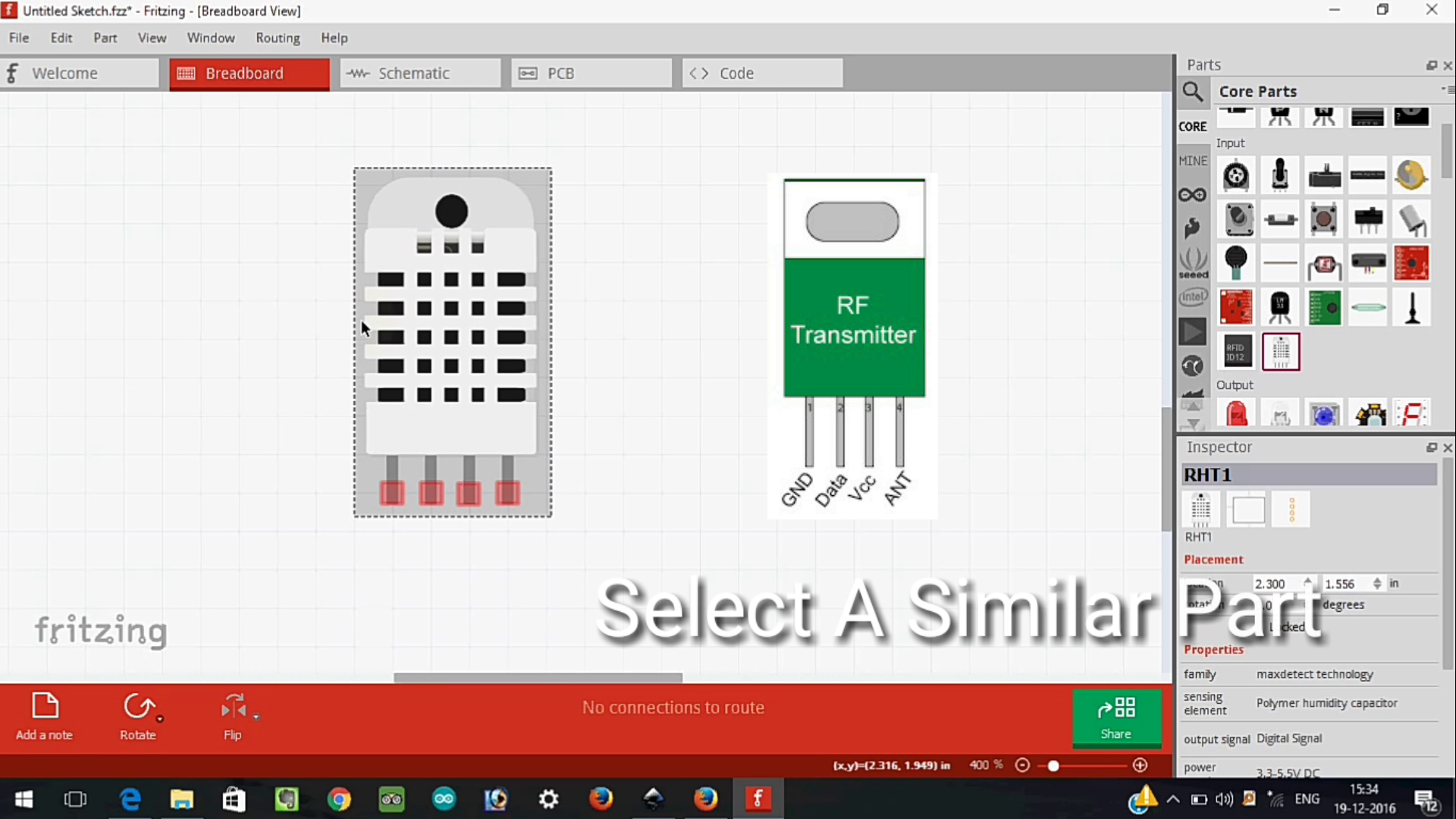The image size is (1456, 819).
Task: Open the Arduino parts bin
Action: 1192,195
